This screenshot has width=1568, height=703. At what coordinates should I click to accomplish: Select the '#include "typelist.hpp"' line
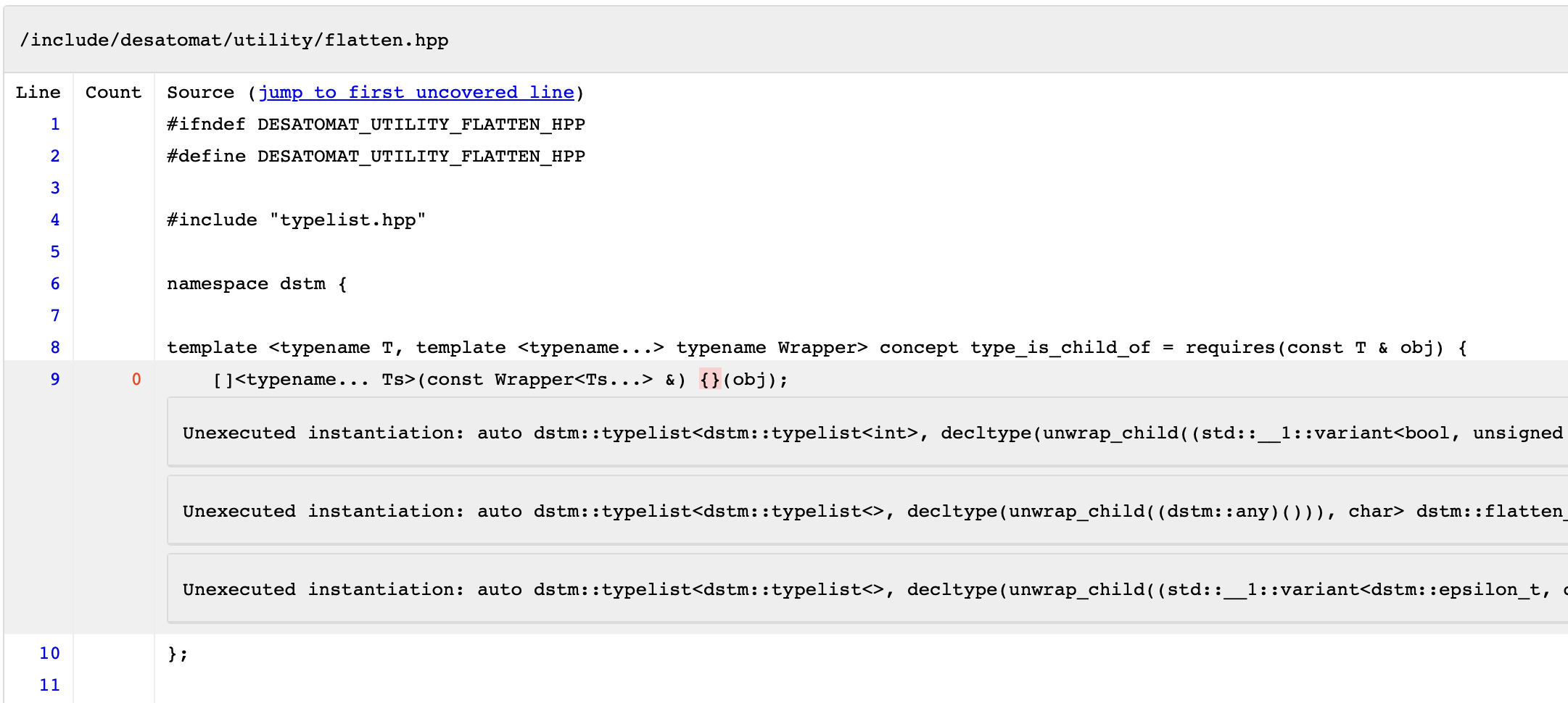click(296, 220)
